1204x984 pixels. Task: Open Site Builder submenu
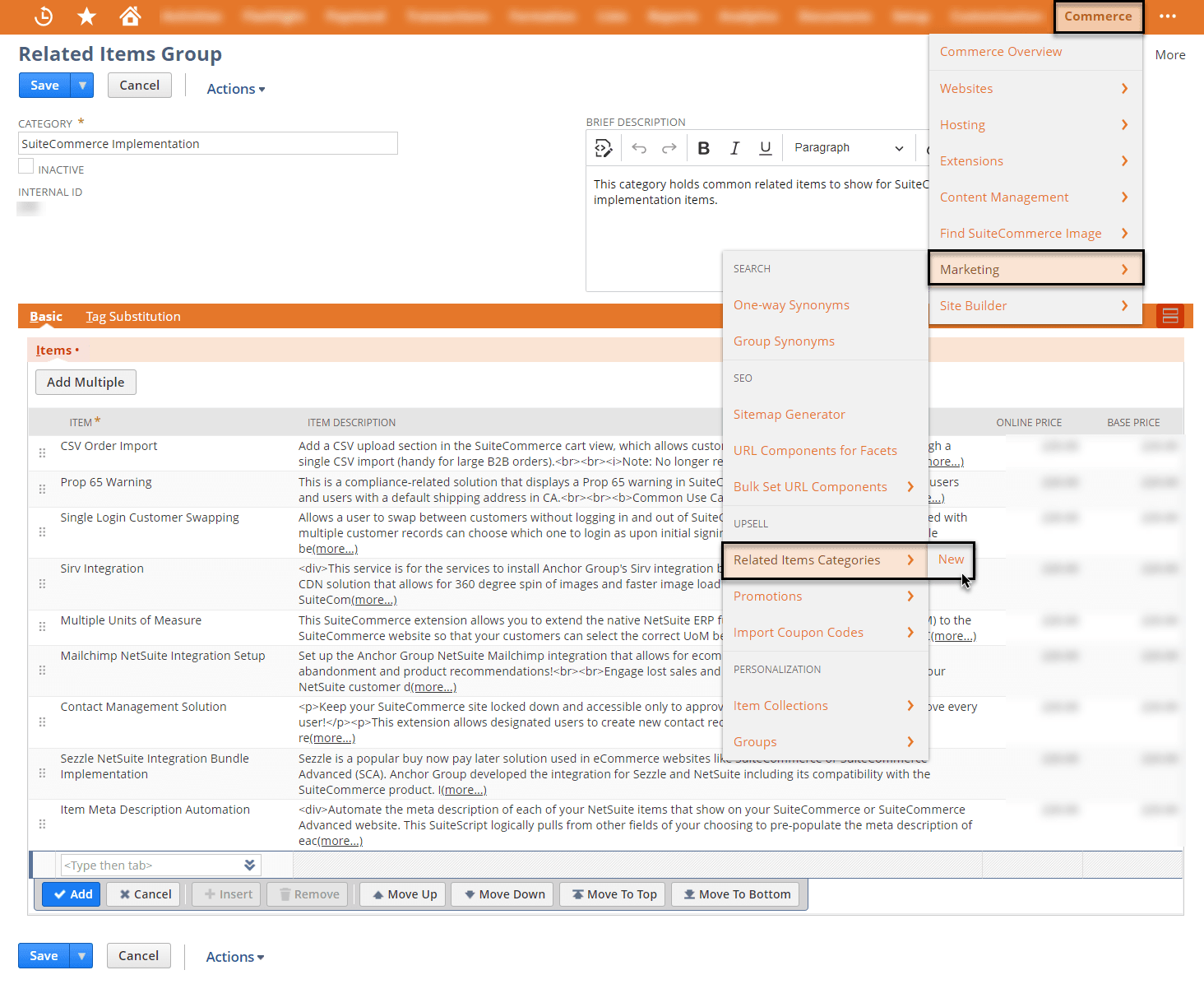(x=1035, y=306)
